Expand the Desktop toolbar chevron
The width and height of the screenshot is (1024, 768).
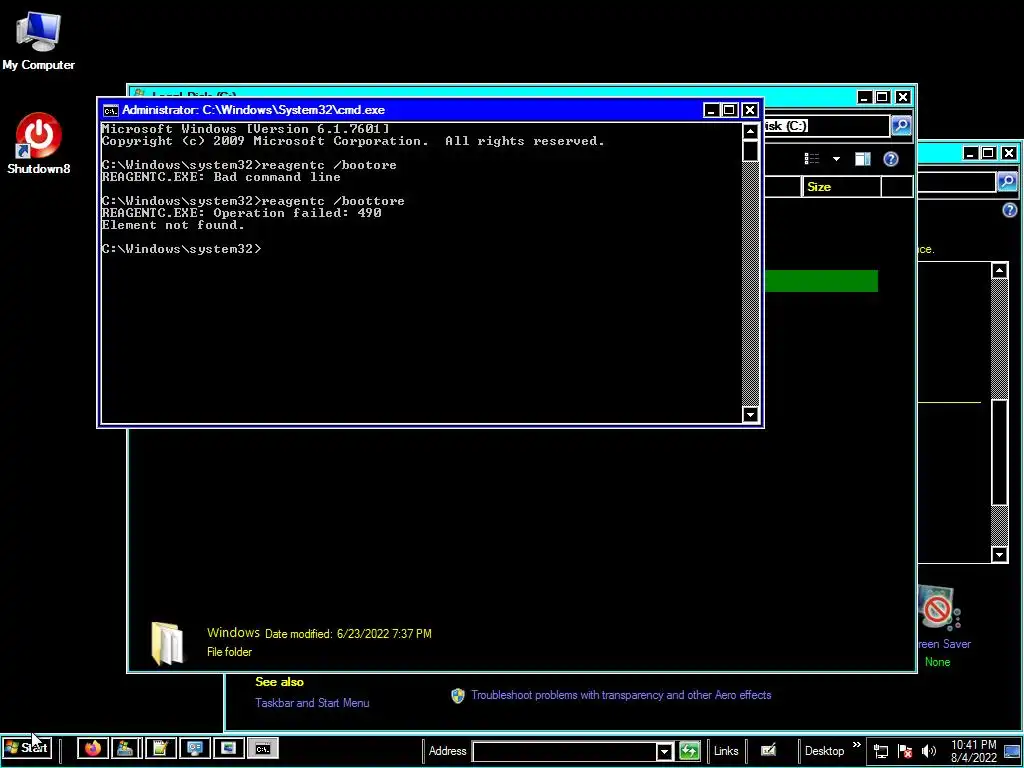(x=856, y=745)
